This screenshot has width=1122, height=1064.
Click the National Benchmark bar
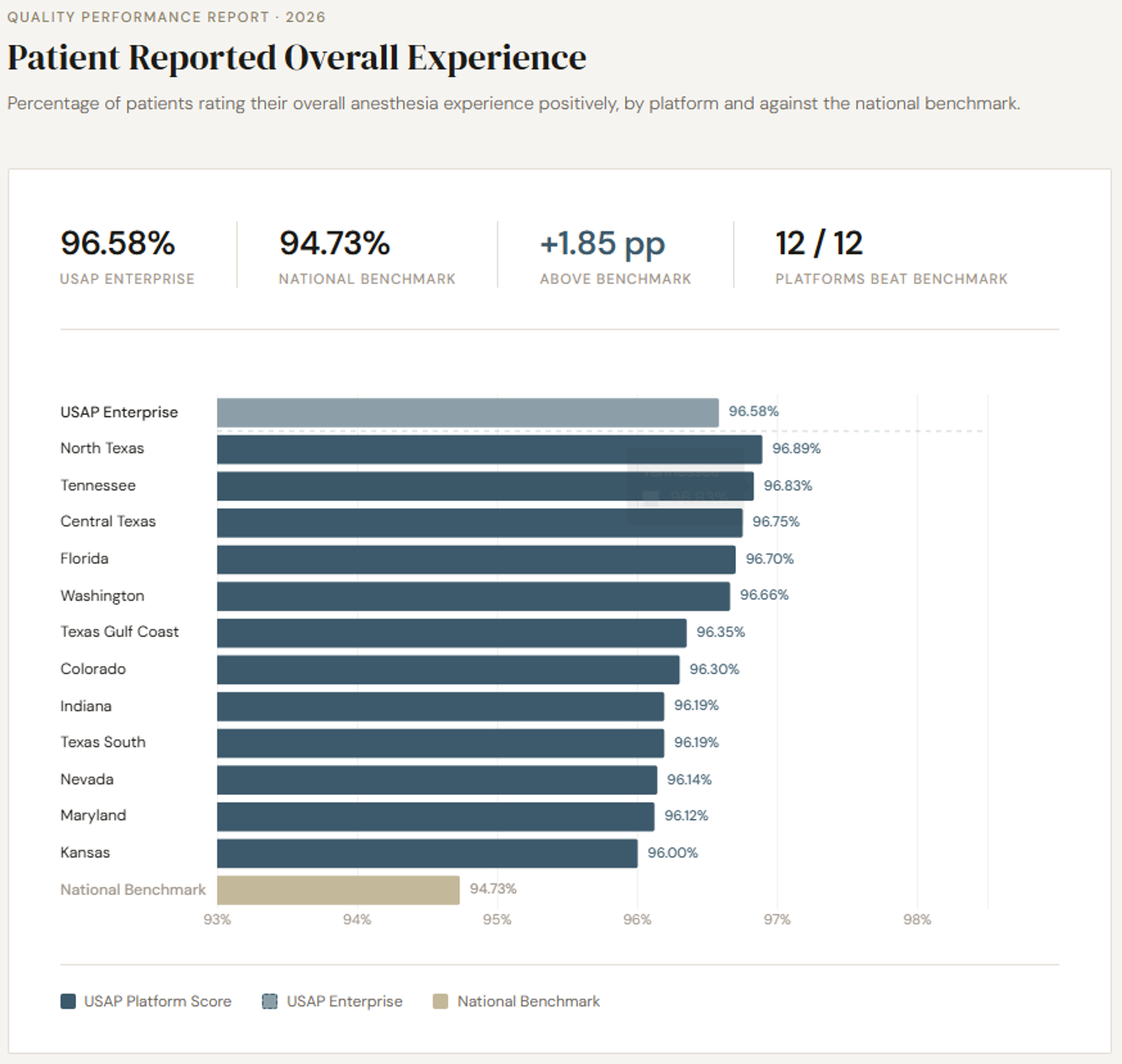338,890
